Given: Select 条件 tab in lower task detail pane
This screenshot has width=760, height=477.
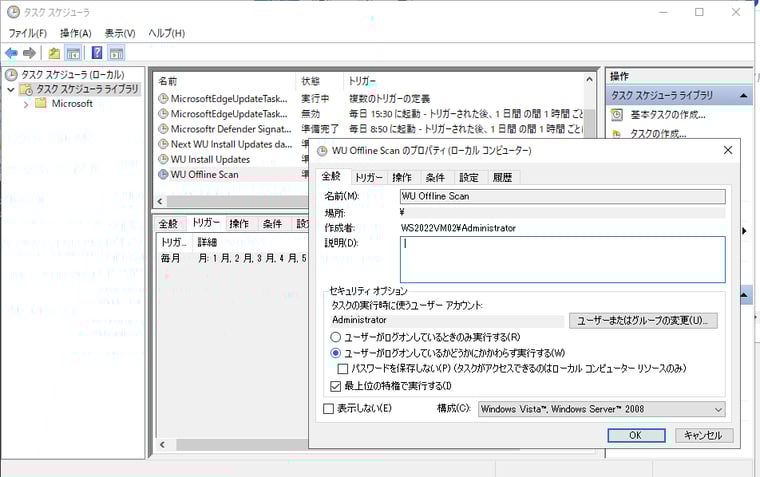Looking at the screenshot, I should coord(272,223).
